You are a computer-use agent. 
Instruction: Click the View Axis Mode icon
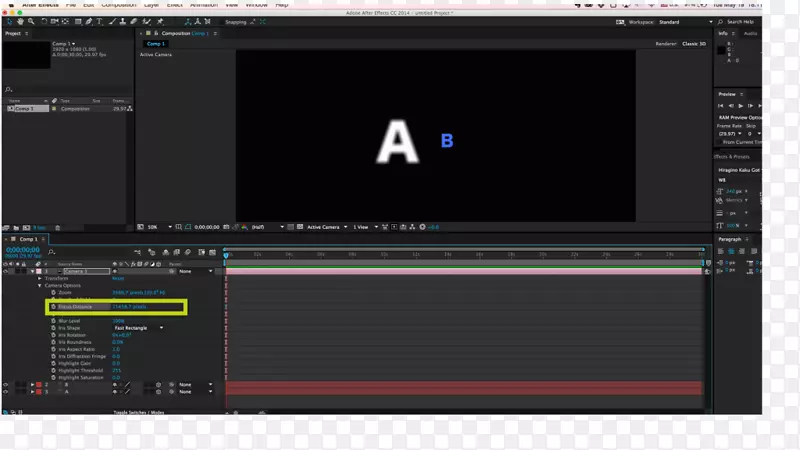click(207, 21)
